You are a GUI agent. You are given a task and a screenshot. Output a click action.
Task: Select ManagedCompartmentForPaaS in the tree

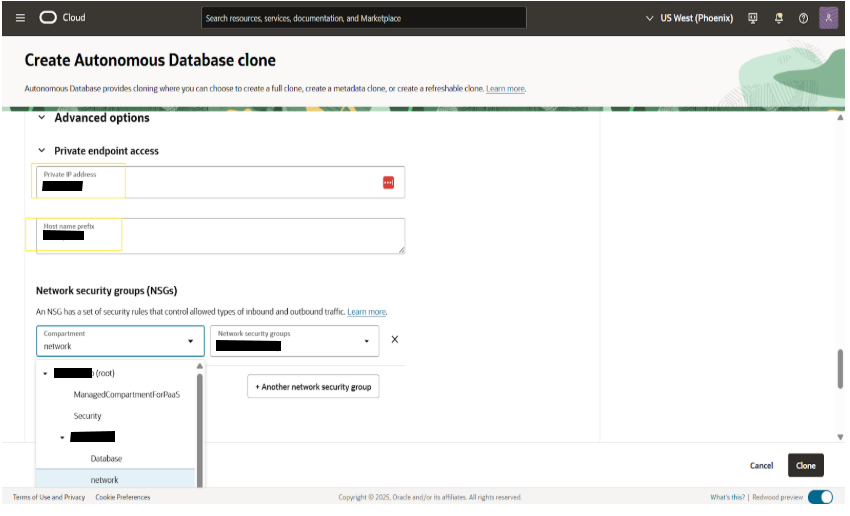click(x=126, y=394)
